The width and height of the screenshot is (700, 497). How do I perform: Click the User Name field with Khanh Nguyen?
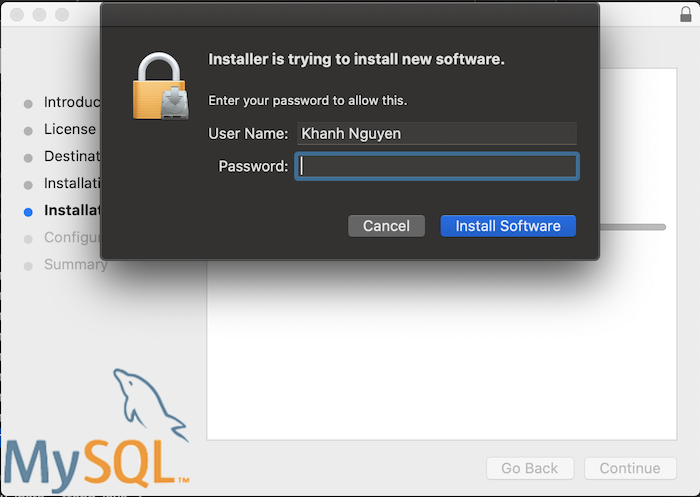pos(437,134)
